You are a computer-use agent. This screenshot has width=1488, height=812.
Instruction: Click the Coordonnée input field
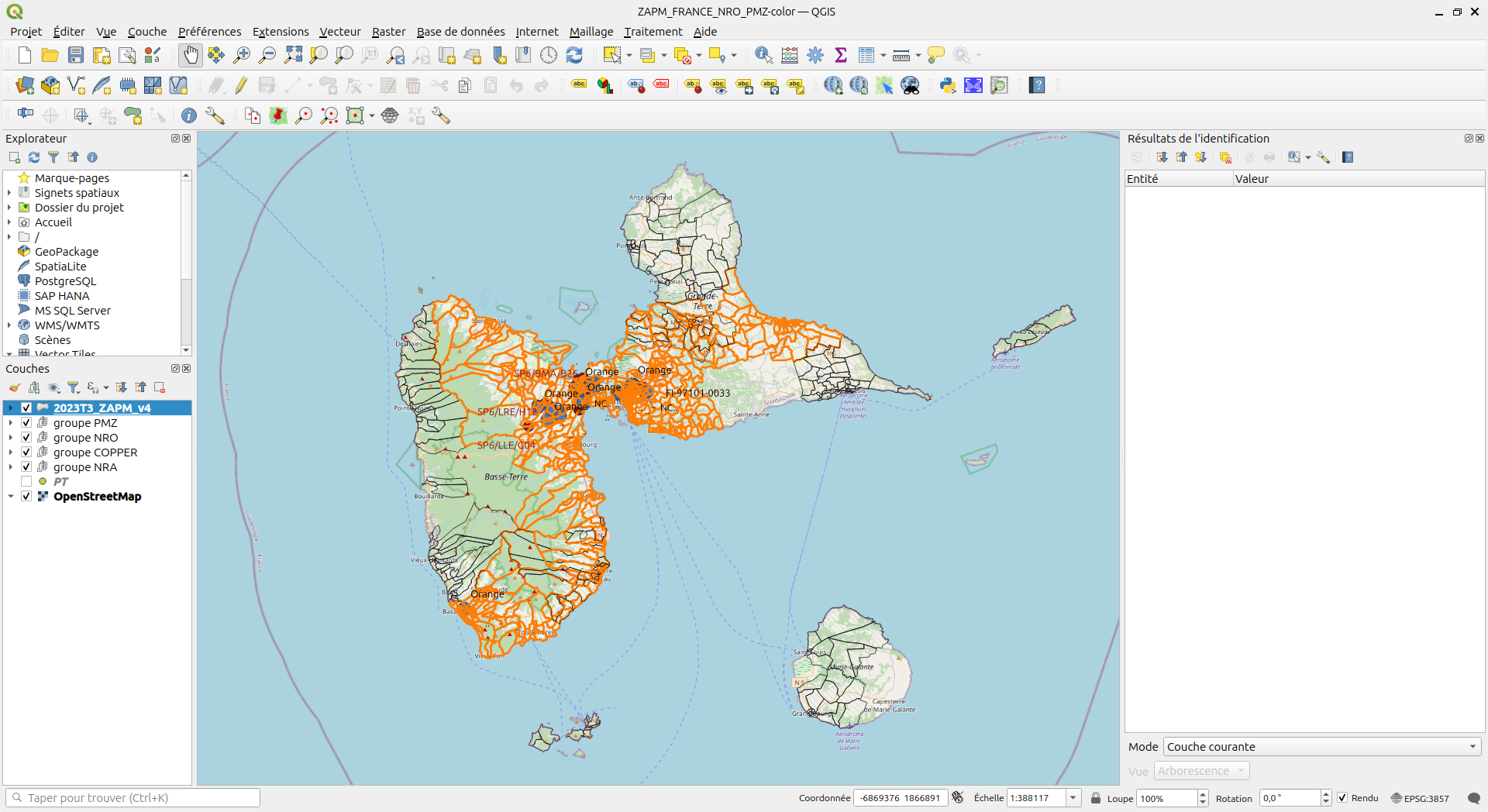tap(900, 798)
